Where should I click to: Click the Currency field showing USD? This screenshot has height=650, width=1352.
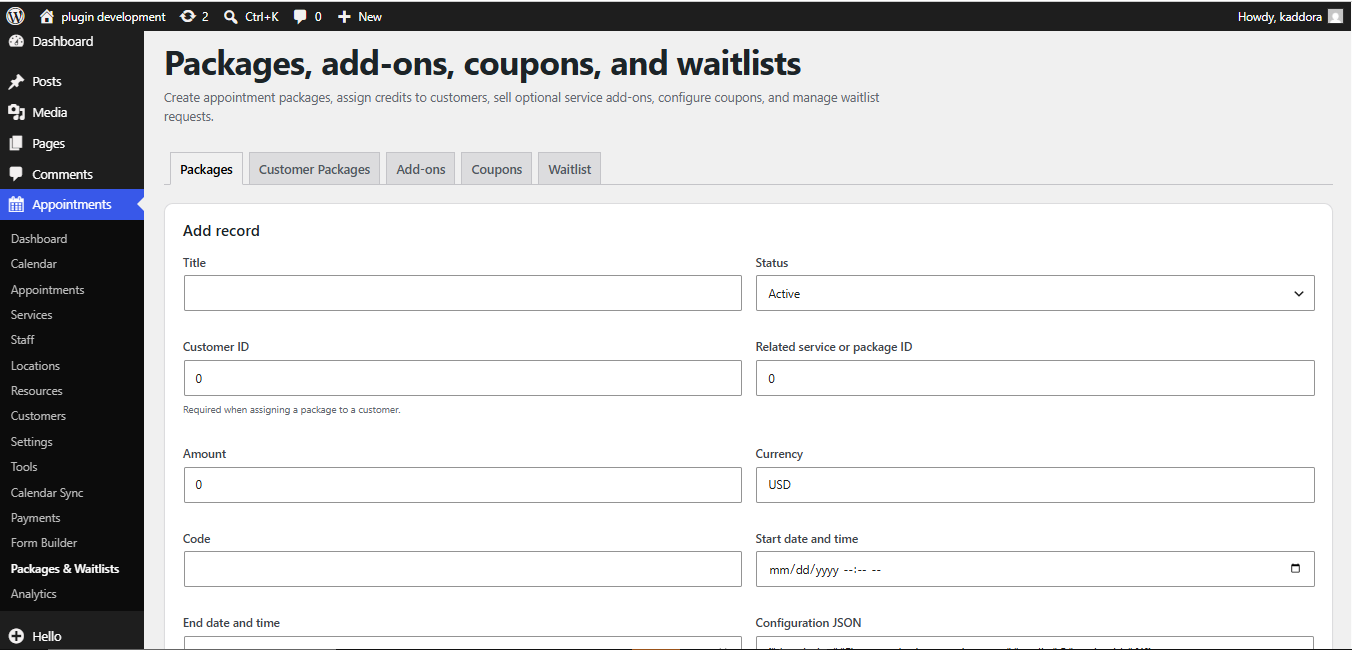(1035, 484)
